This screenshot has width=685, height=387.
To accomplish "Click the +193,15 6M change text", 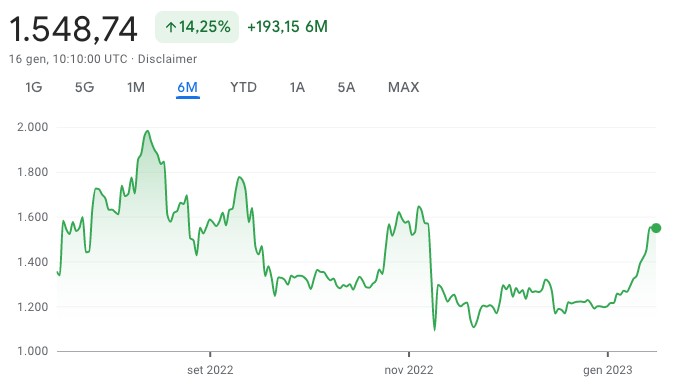I will pyautogui.click(x=287, y=27).
